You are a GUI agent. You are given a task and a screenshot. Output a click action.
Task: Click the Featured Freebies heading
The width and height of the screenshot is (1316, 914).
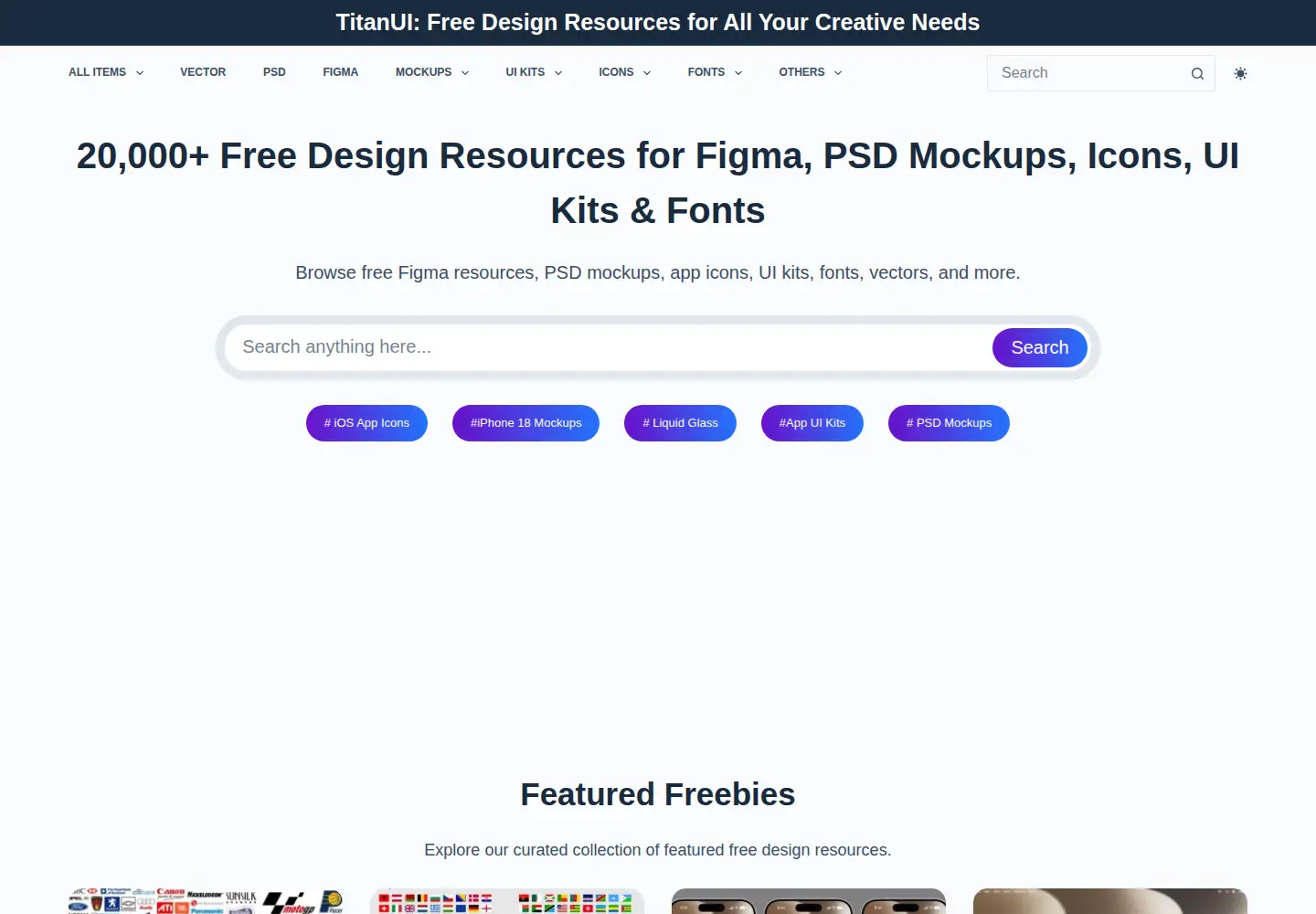click(x=658, y=794)
